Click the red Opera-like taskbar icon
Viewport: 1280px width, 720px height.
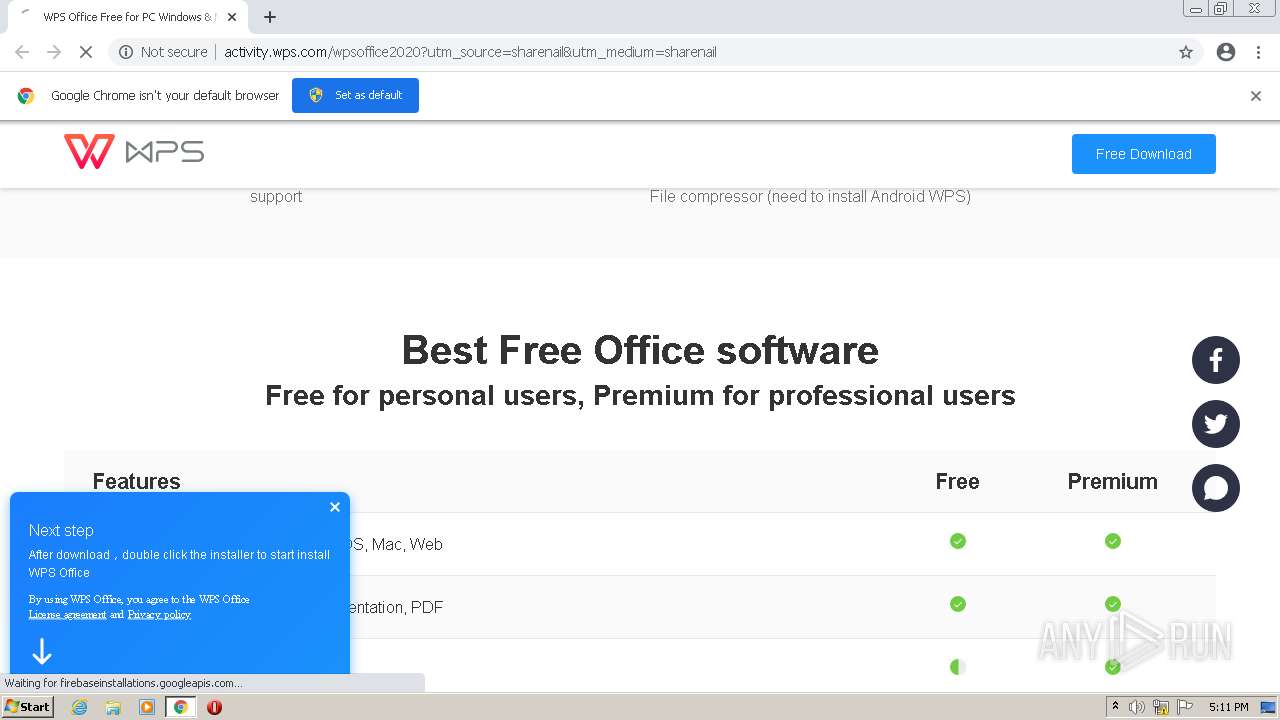(214, 707)
